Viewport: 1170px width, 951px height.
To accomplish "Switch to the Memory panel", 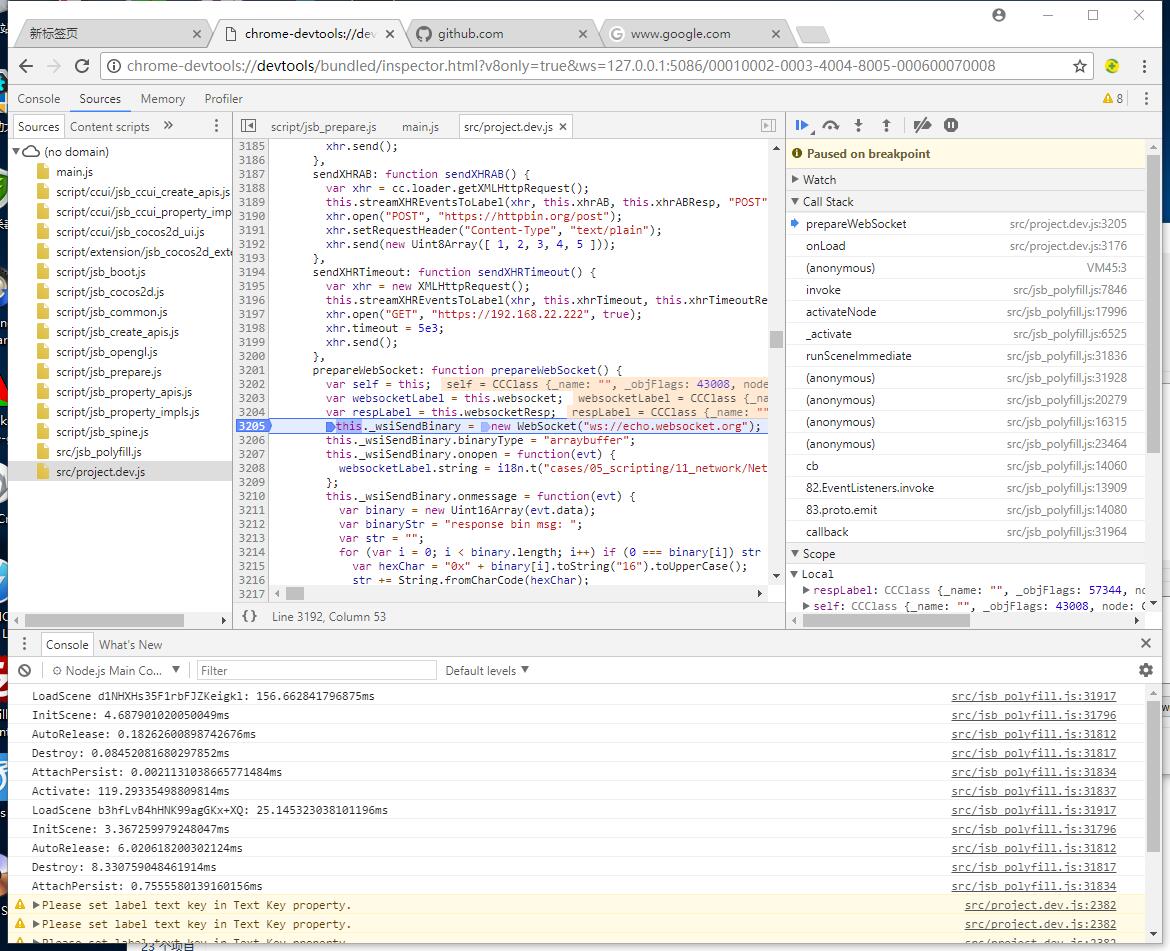I will click(x=162, y=99).
